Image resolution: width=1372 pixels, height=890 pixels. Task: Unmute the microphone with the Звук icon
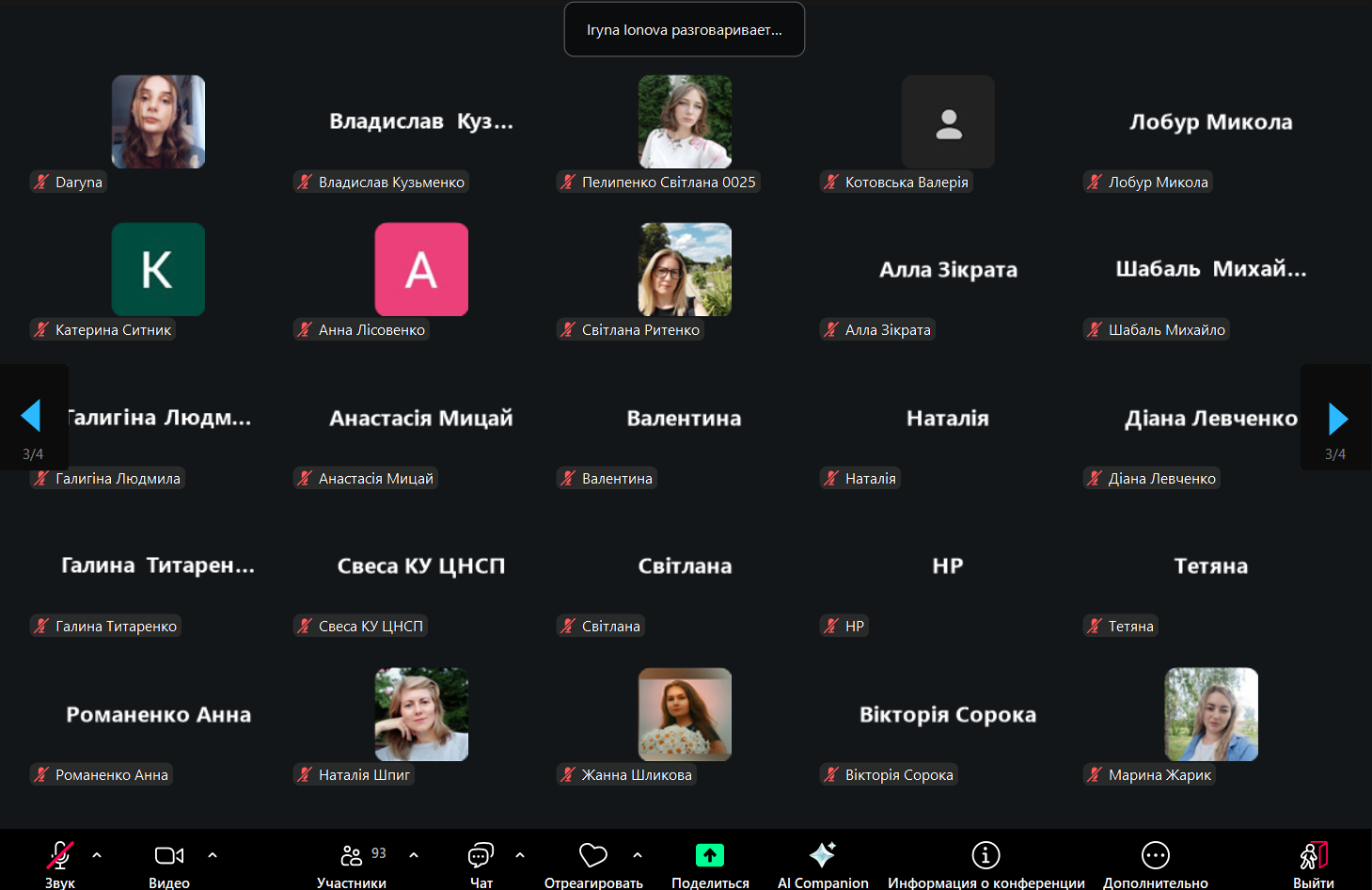(59, 855)
